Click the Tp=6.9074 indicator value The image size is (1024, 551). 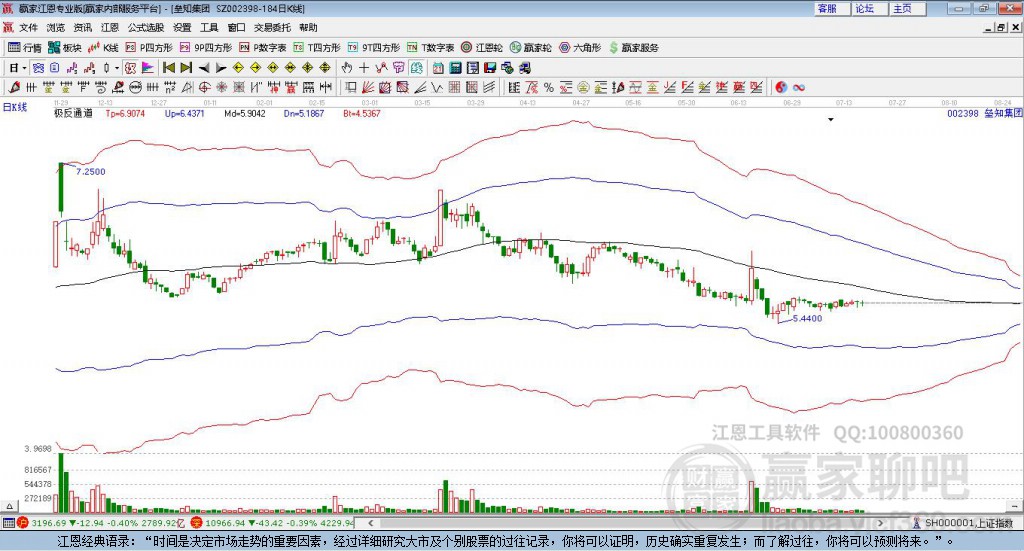[x=125, y=113]
